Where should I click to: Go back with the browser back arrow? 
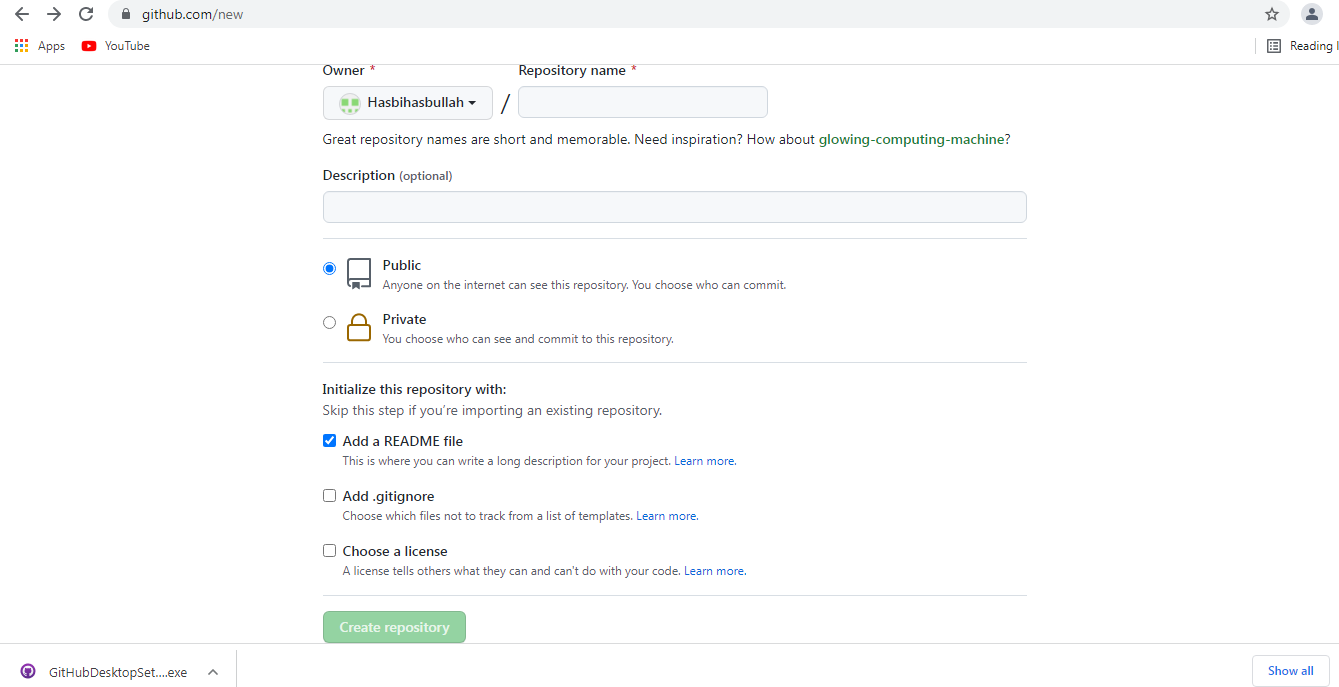pos(22,14)
